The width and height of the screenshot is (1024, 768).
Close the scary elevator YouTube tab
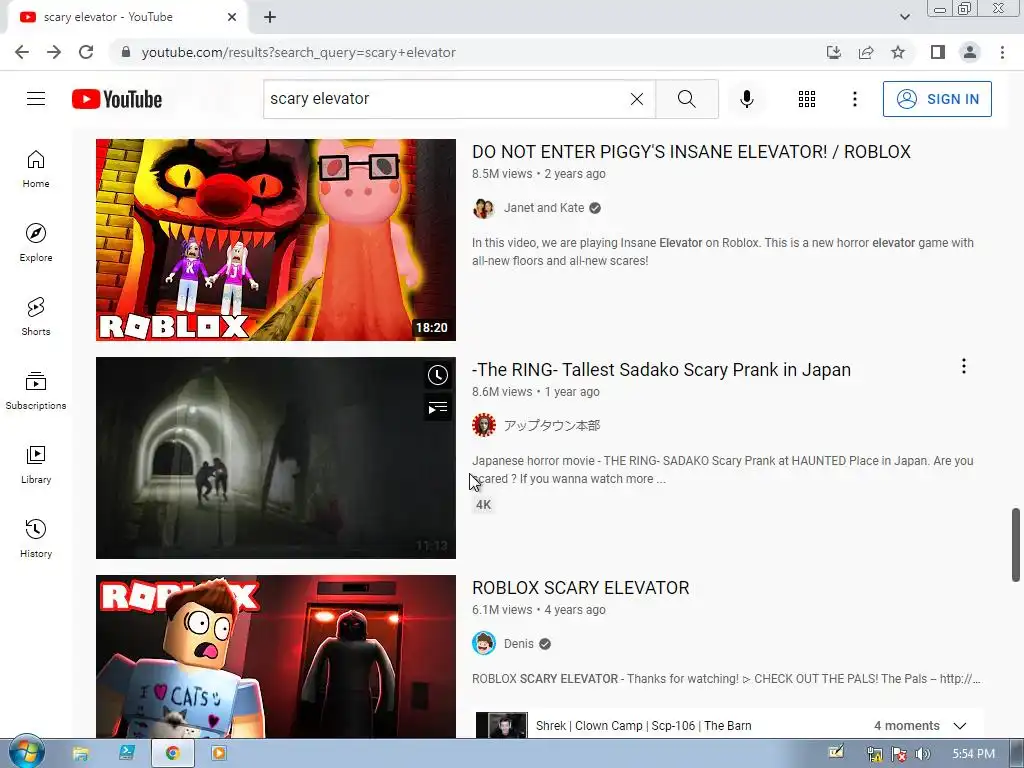click(x=232, y=17)
